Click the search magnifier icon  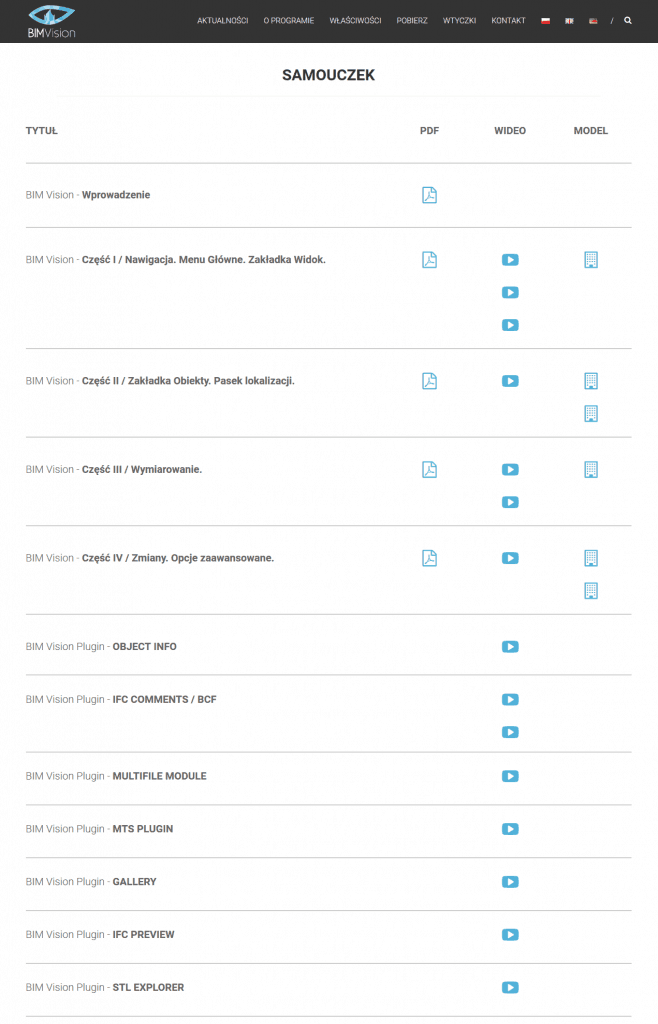tap(628, 20)
